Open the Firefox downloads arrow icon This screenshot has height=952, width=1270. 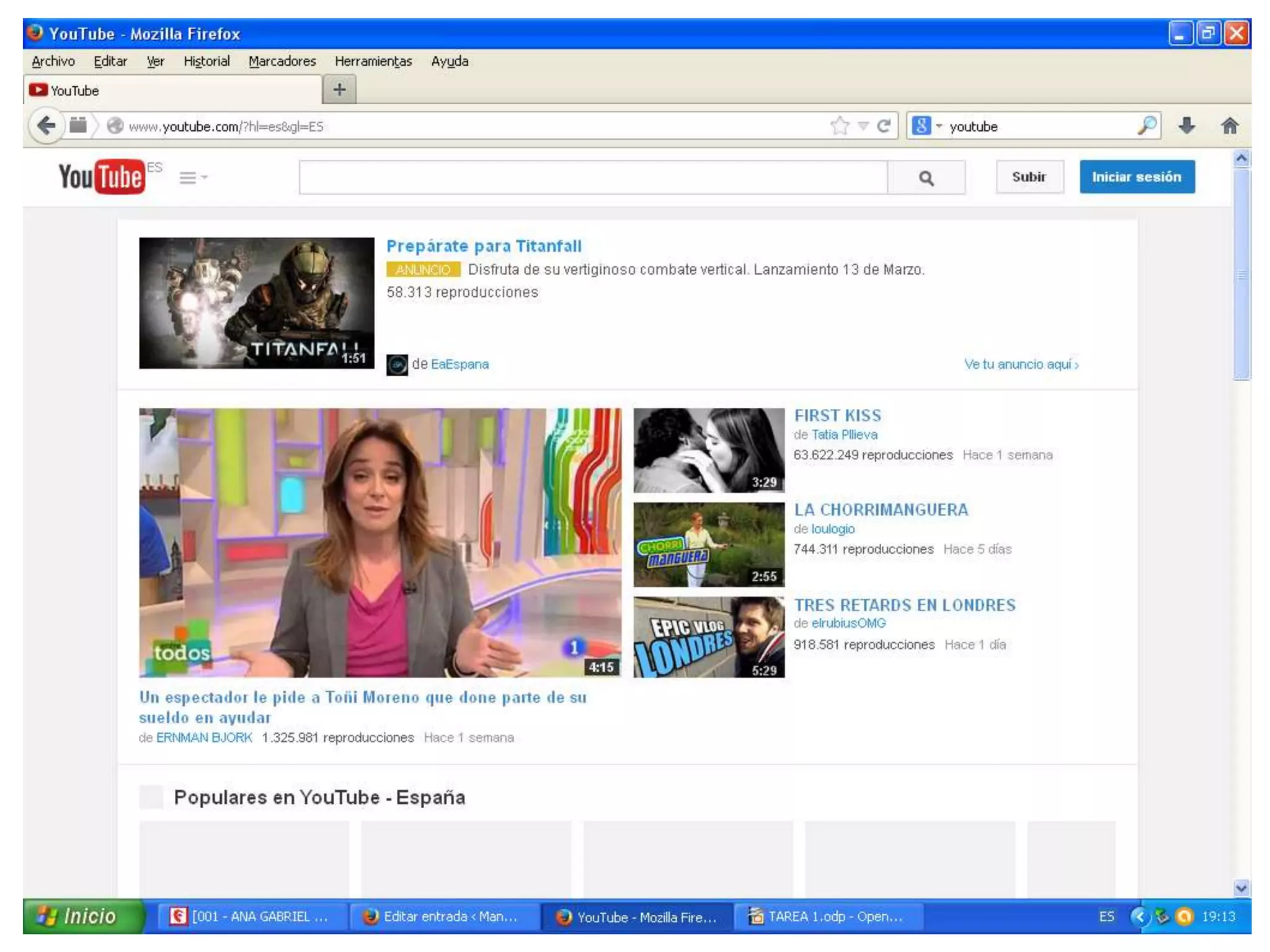coord(1186,126)
